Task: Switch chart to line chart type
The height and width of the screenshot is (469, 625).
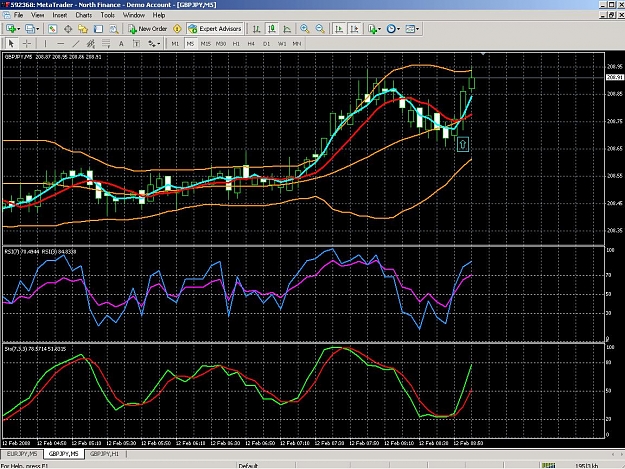Action: (x=287, y=29)
